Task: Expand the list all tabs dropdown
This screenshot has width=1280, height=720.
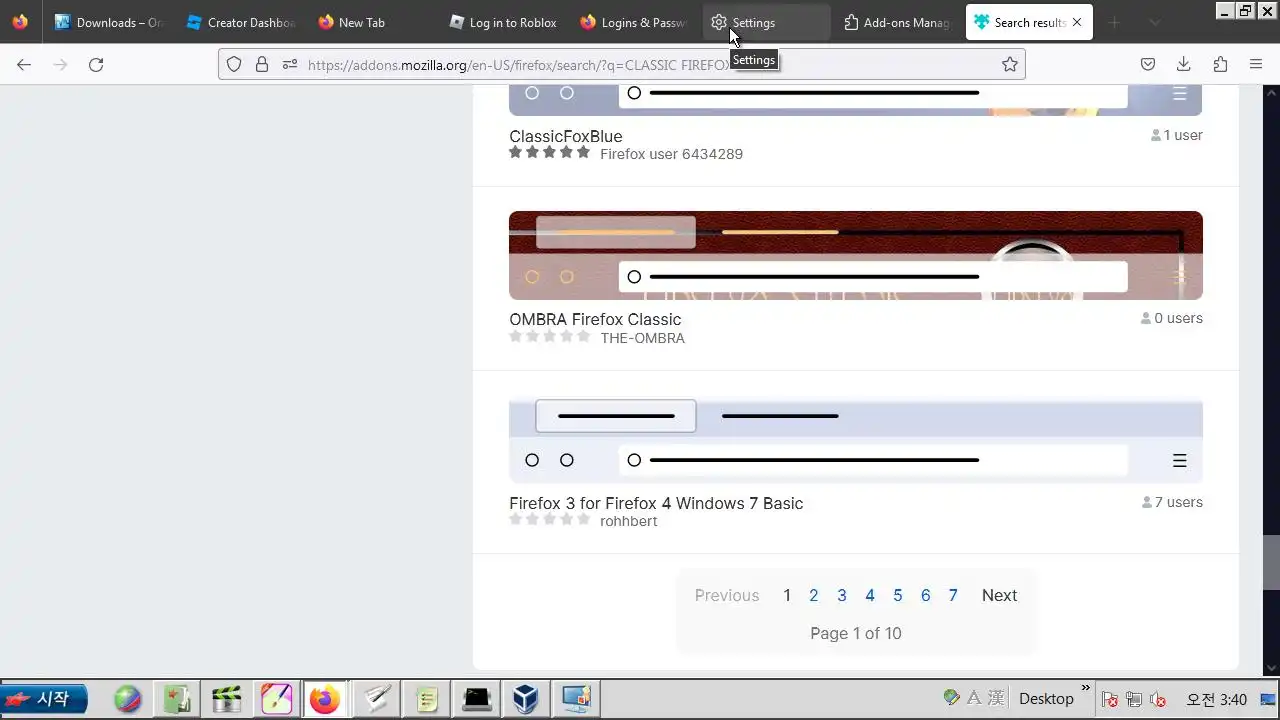Action: pos(1154,22)
